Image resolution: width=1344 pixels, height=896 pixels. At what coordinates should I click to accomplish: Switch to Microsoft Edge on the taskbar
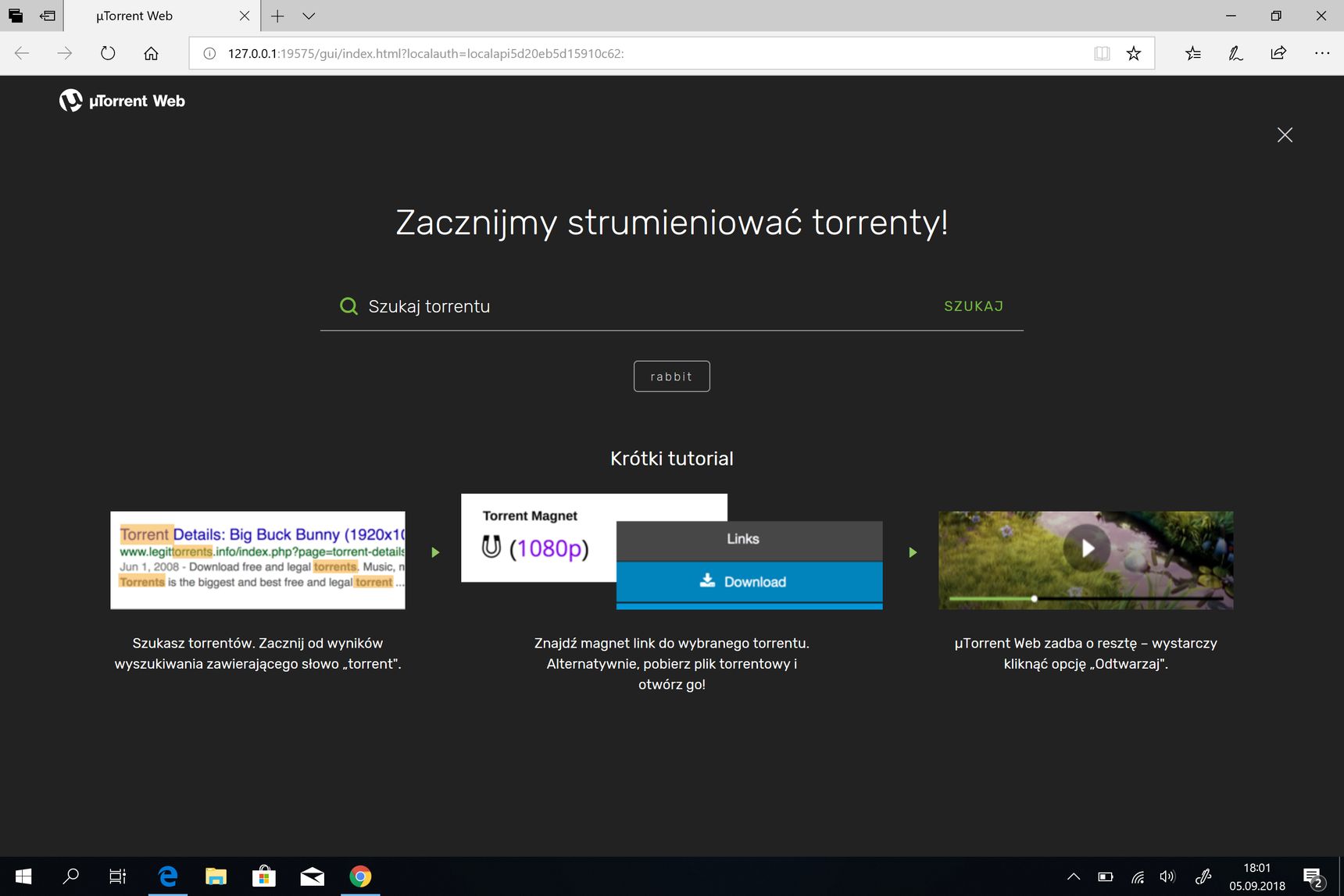tap(168, 876)
